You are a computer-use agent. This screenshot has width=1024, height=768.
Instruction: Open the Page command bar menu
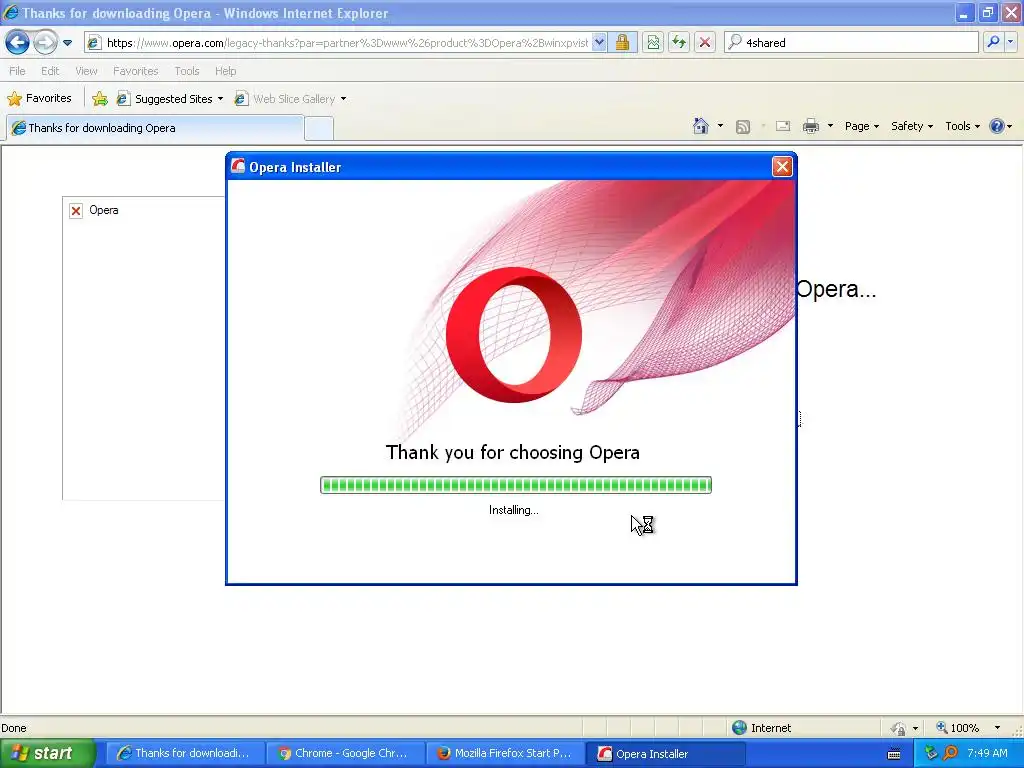pos(861,126)
